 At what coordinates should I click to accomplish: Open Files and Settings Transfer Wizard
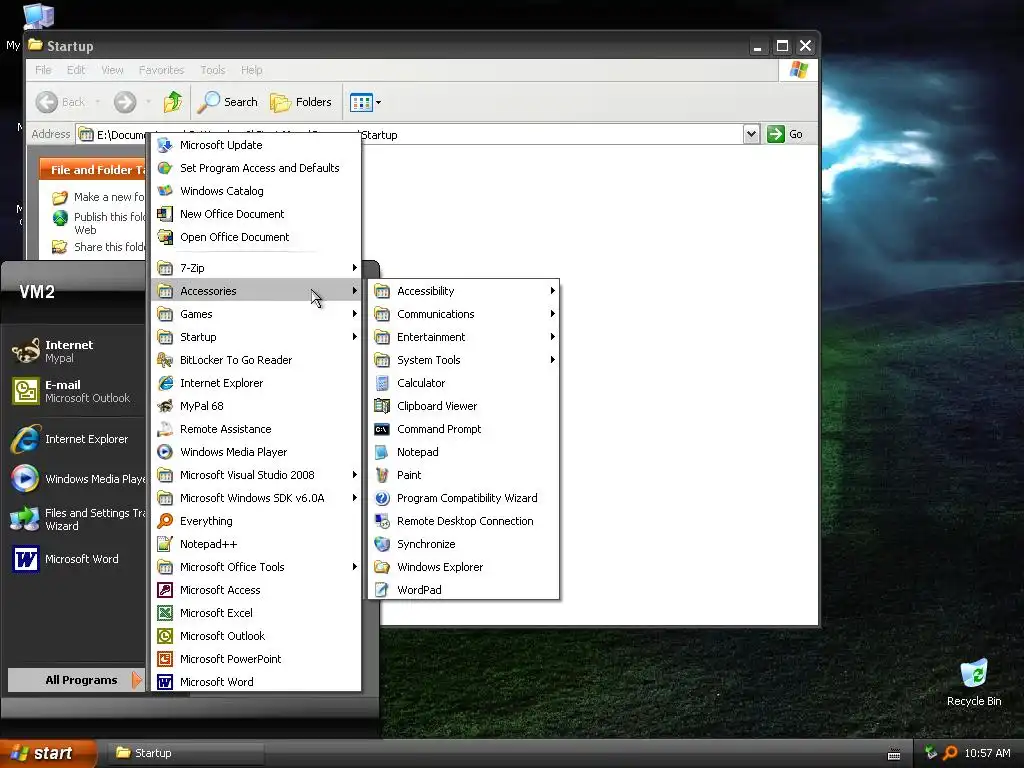click(77, 519)
